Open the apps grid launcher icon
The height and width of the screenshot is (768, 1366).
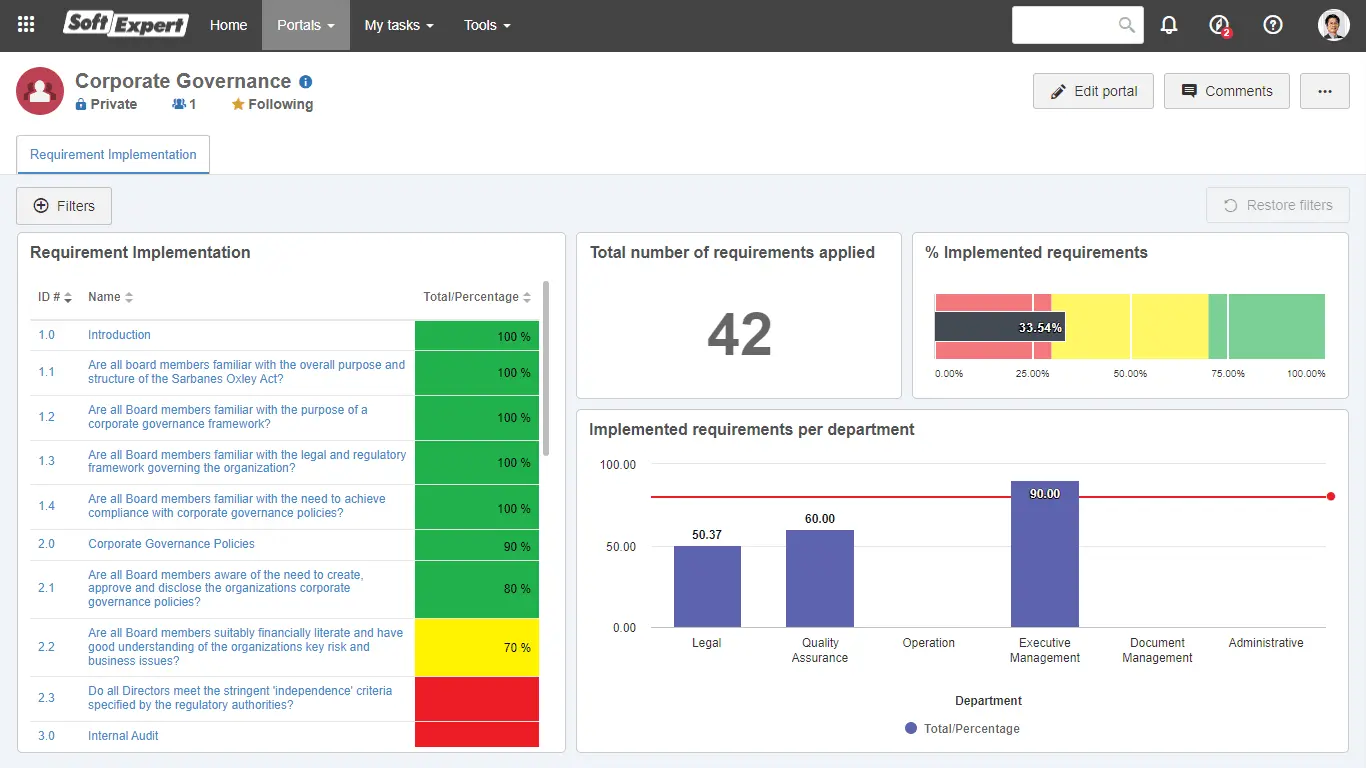click(26, 25)
